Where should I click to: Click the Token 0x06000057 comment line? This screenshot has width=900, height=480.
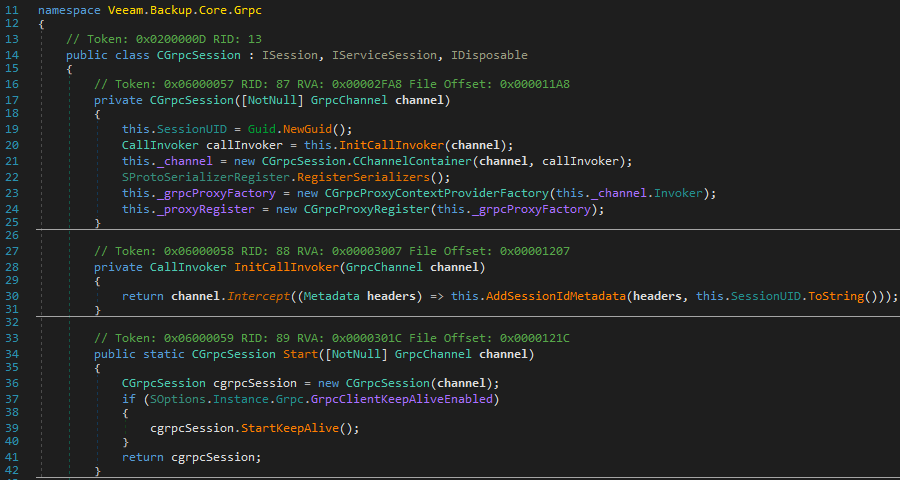(x=332, y=85)
